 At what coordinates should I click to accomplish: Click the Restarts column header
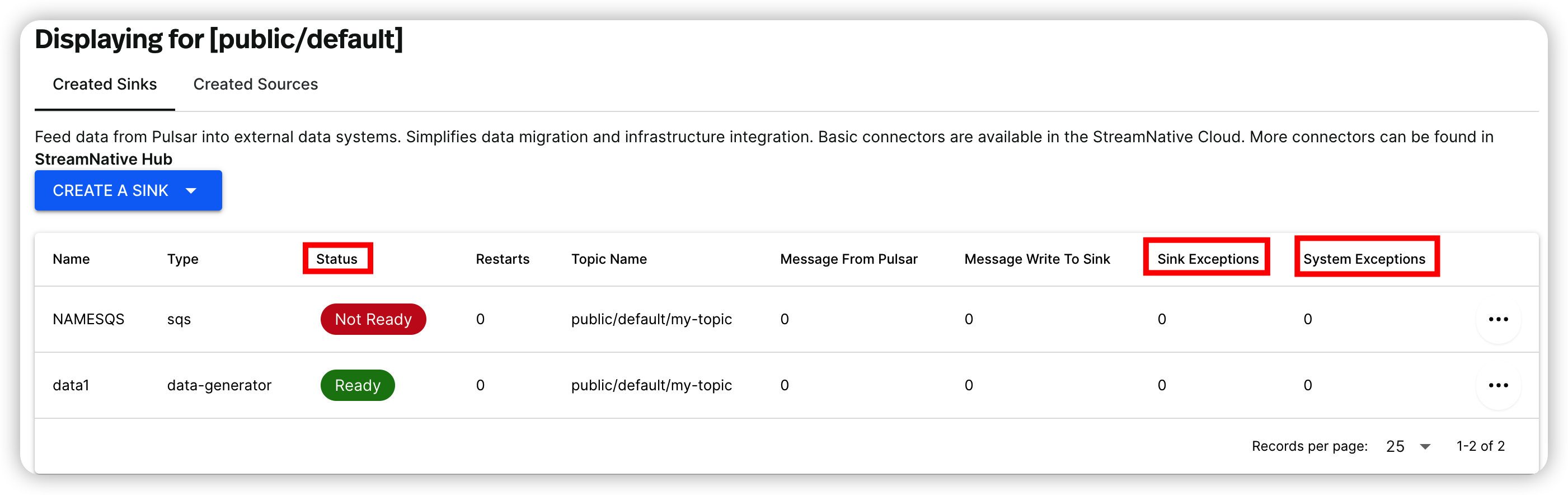point(502,259)
